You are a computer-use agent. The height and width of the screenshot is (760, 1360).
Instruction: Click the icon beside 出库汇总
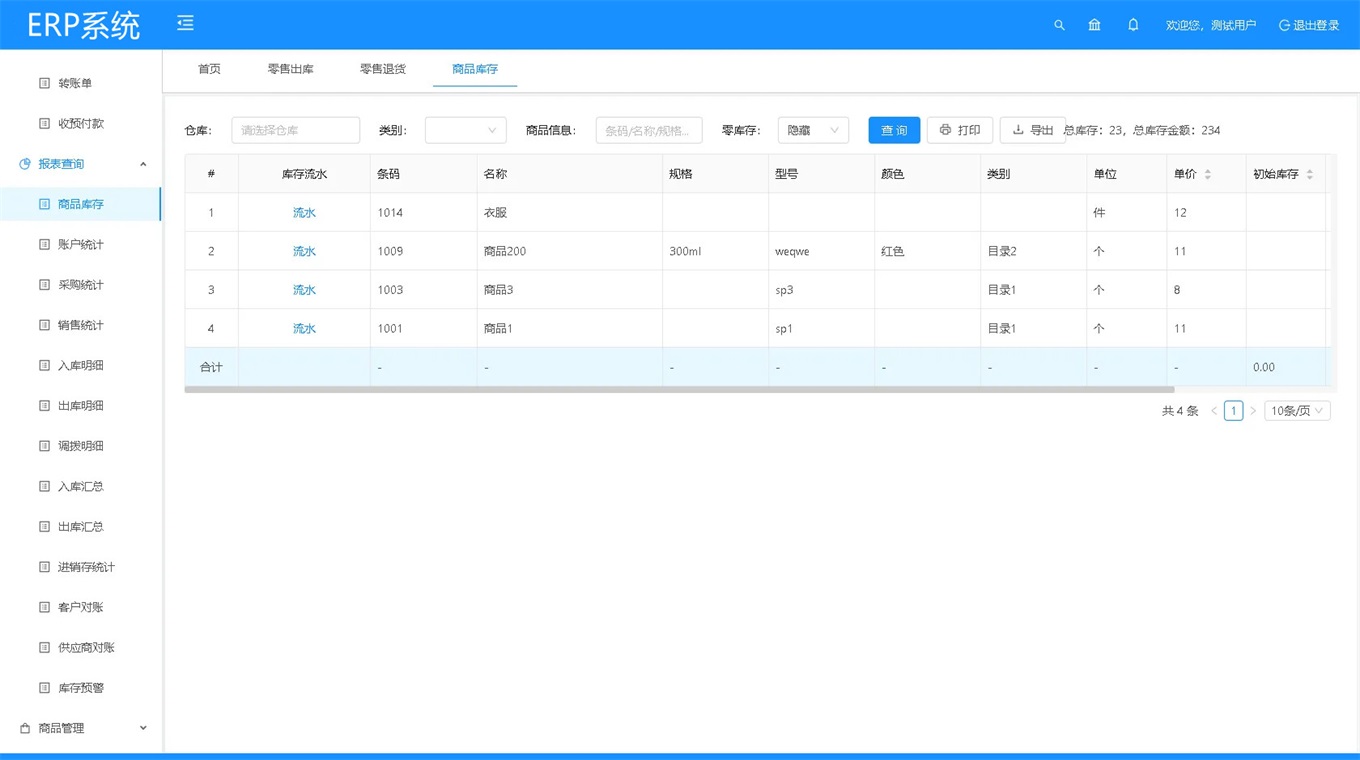coord(44,526)
